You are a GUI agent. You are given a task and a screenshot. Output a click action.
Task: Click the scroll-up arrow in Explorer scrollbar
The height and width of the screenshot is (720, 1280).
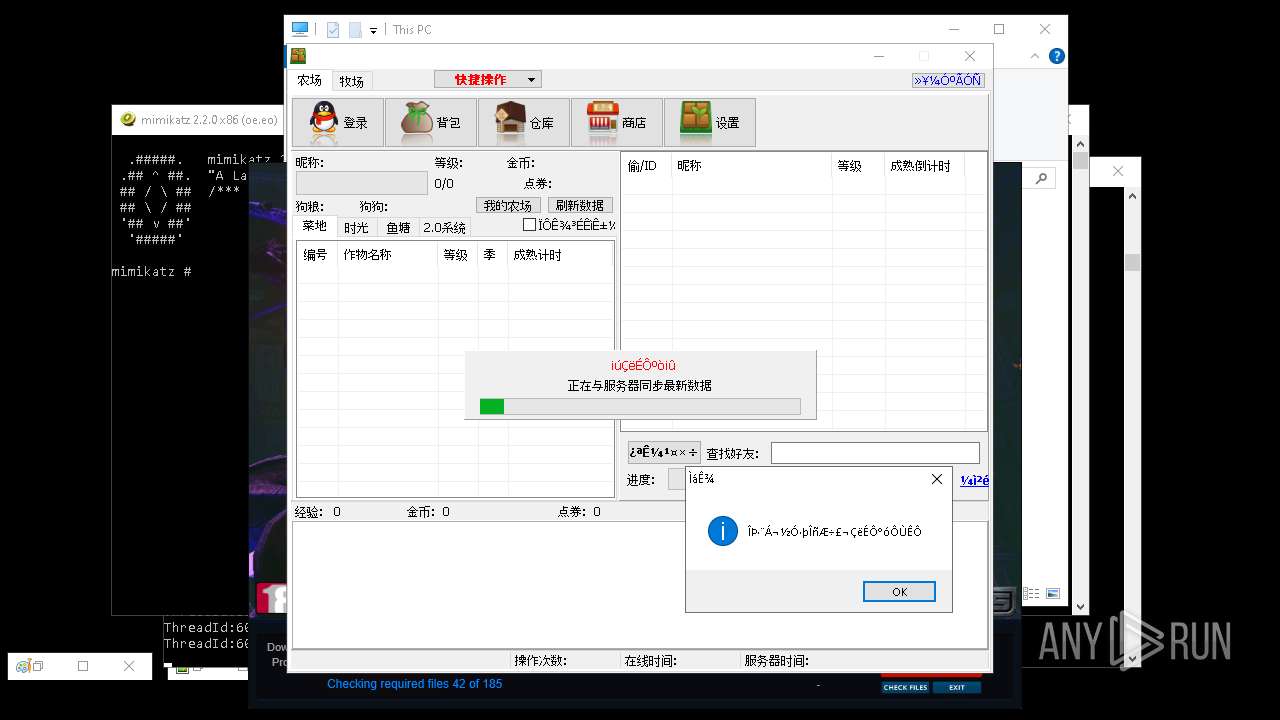pyautogui.click(x=1079, y=146)
